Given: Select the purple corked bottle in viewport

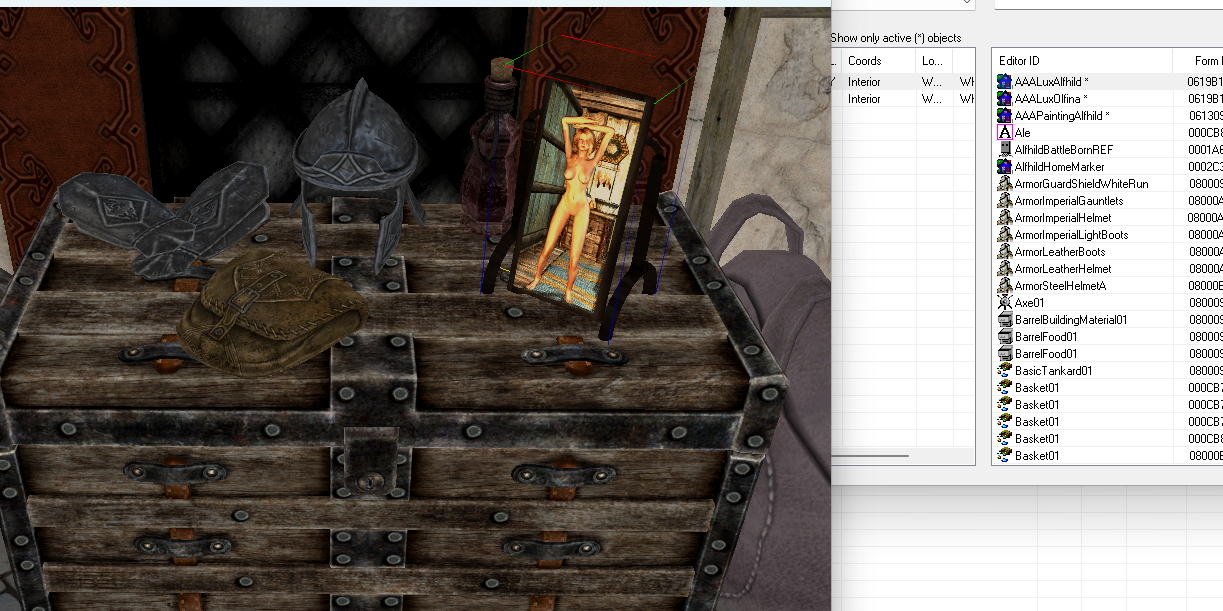Looking at the screenshot, I should [488, 150].
